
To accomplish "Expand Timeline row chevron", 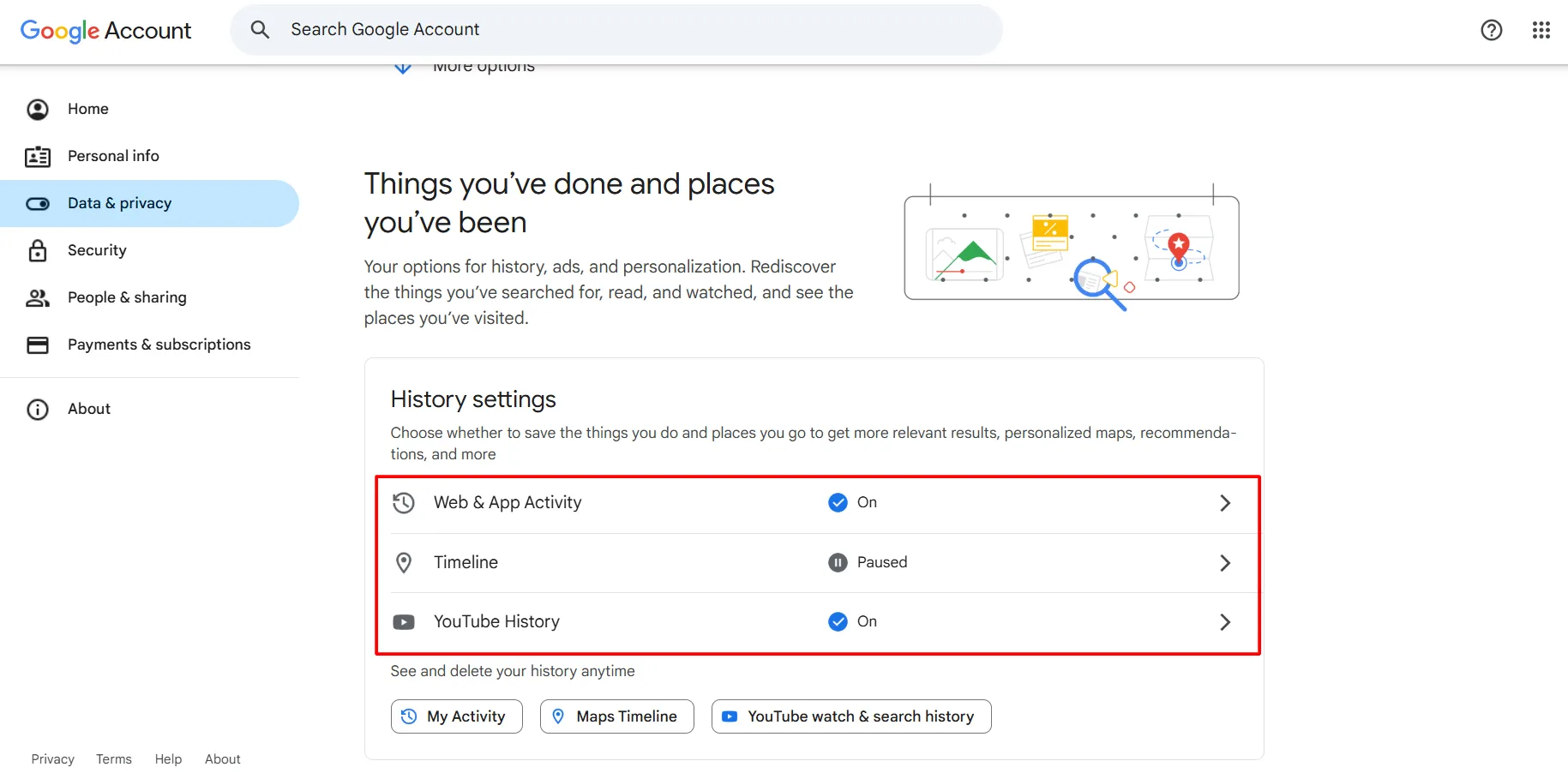I will point(1225,563).
